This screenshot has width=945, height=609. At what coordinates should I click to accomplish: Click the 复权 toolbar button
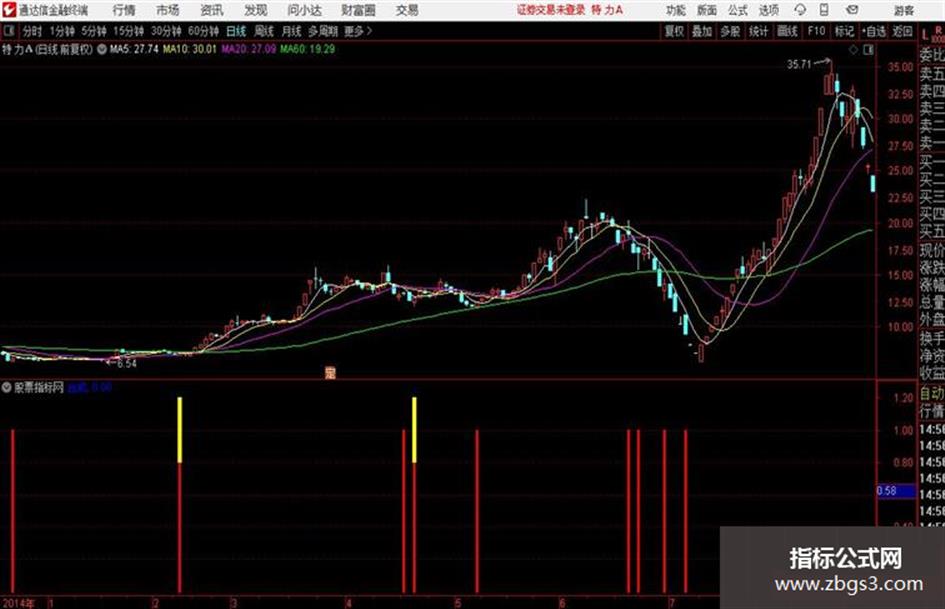(674, 31)
